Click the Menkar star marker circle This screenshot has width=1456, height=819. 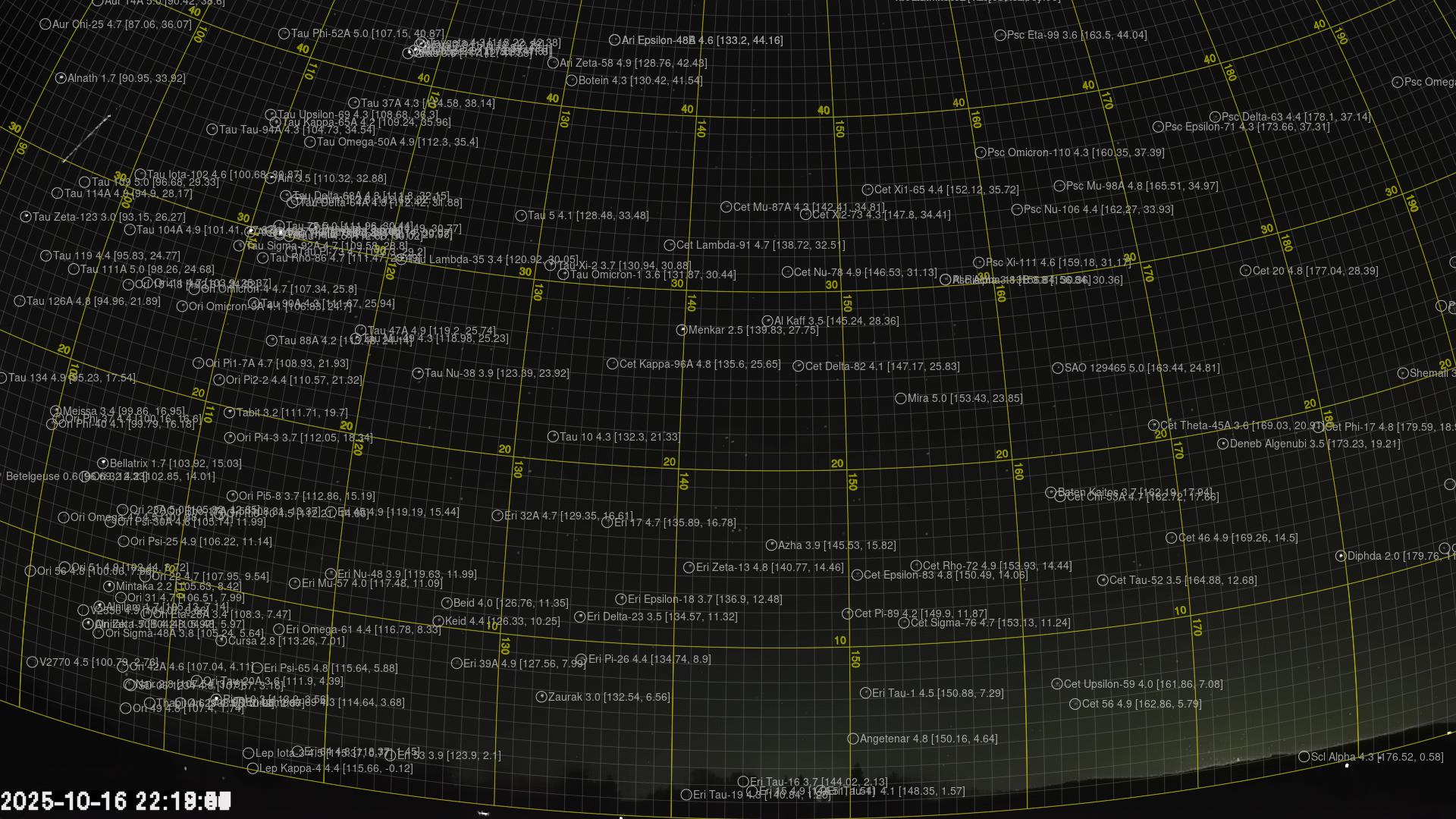point(681,330)
